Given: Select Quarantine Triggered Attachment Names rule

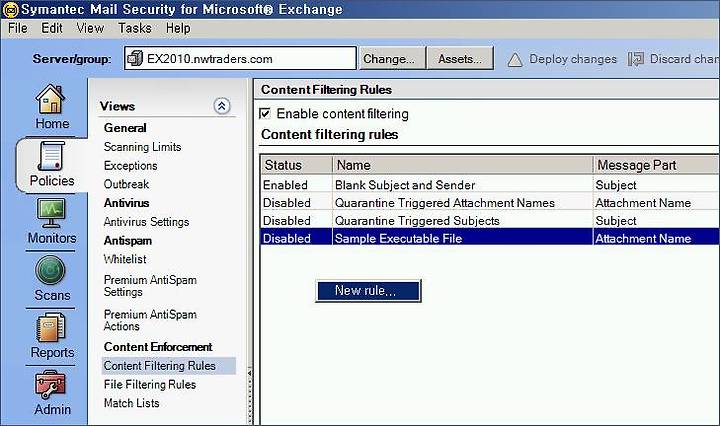Looking at the screenshot, I should point(489,203).
